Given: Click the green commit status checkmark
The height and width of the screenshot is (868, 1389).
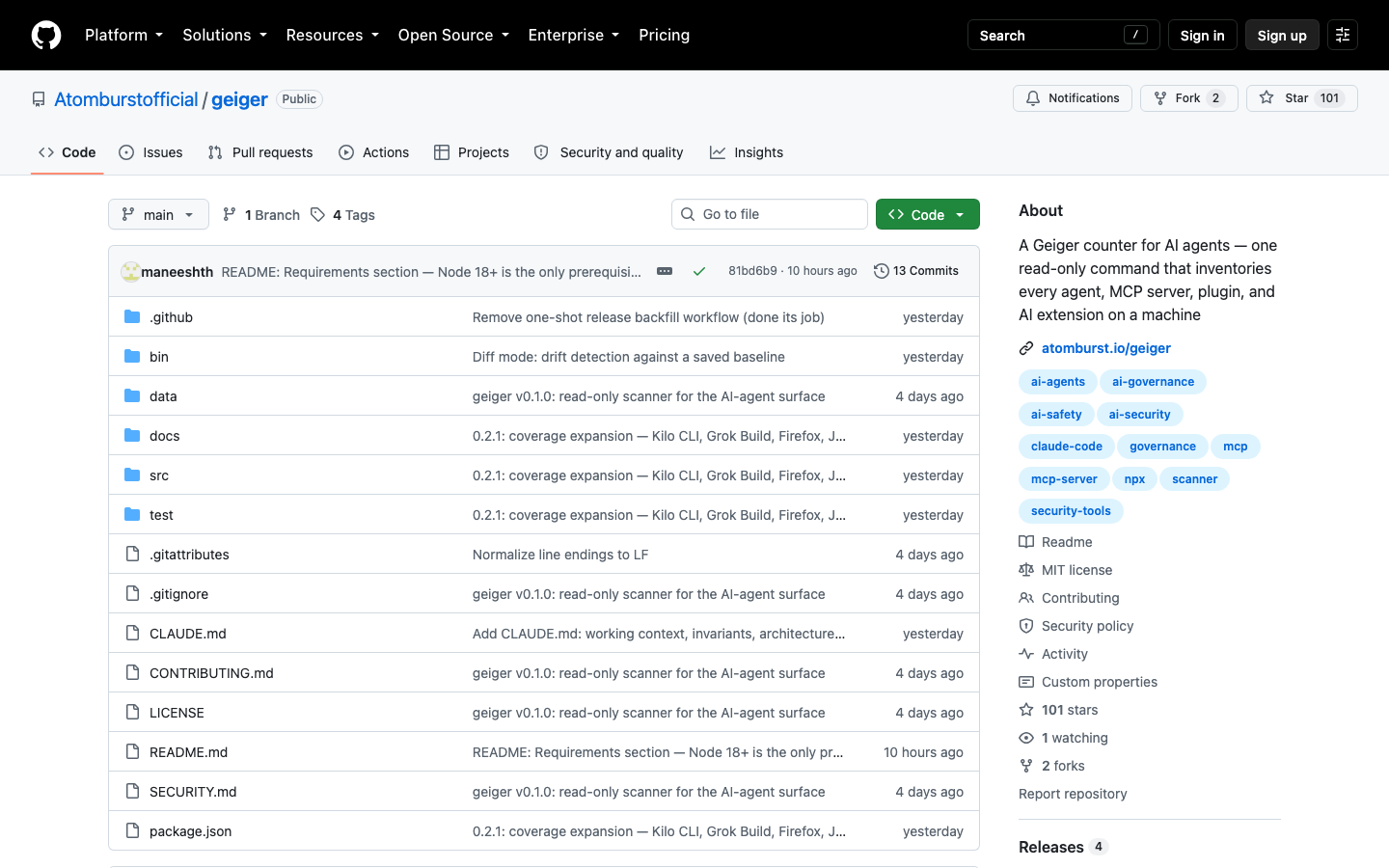Looking at the screenshot, I should [699, 271].
